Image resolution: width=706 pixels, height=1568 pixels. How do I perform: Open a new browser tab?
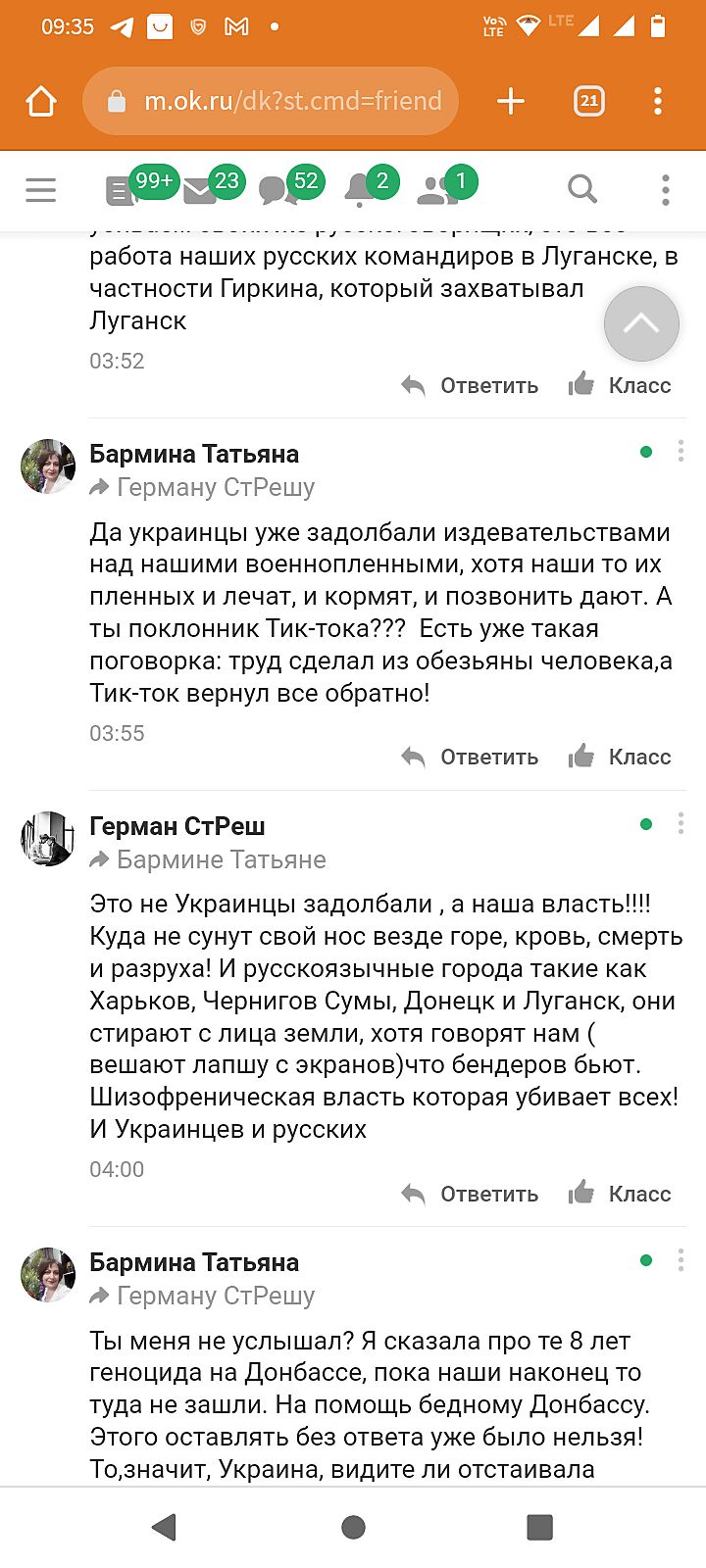pyautogui.click(x=511, y=101)
